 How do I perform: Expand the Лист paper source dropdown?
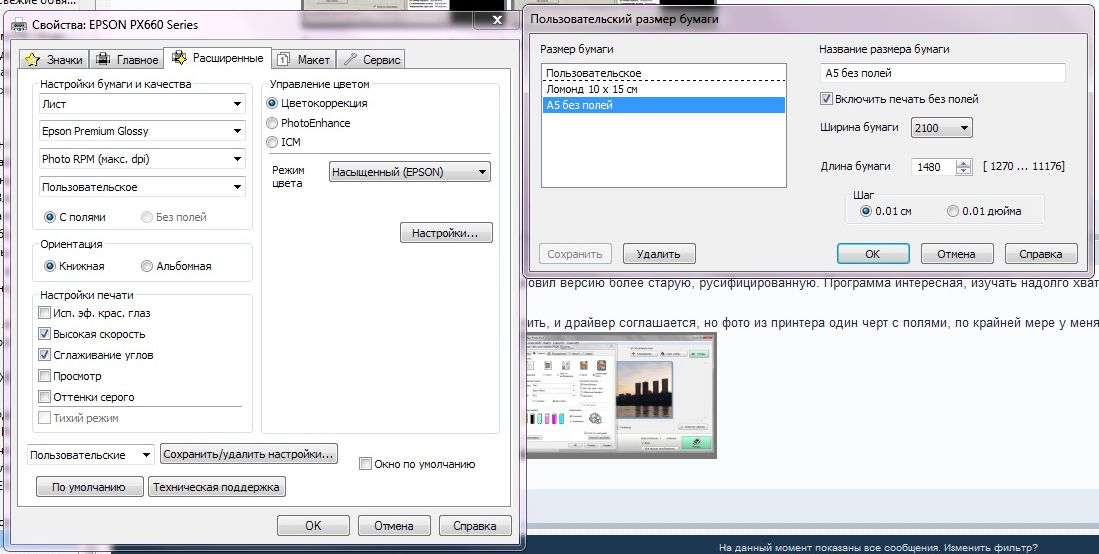[142, 104]
